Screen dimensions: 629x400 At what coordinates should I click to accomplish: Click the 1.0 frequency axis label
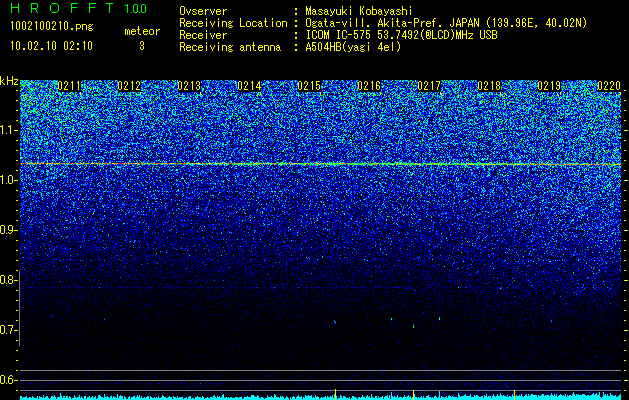point(8,180)
